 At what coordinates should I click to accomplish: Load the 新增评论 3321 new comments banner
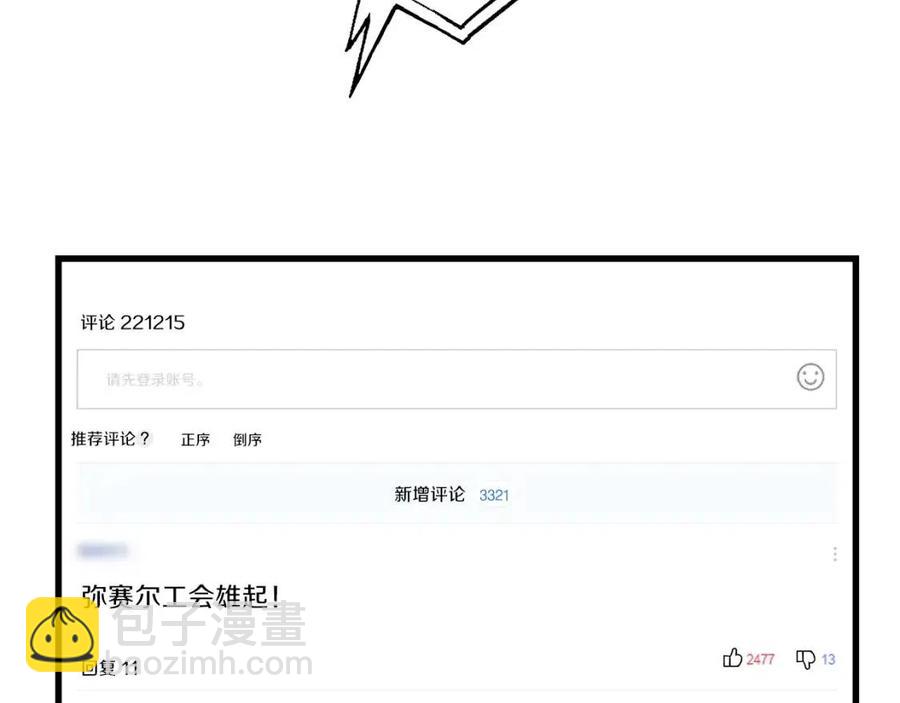coord(456,494)
